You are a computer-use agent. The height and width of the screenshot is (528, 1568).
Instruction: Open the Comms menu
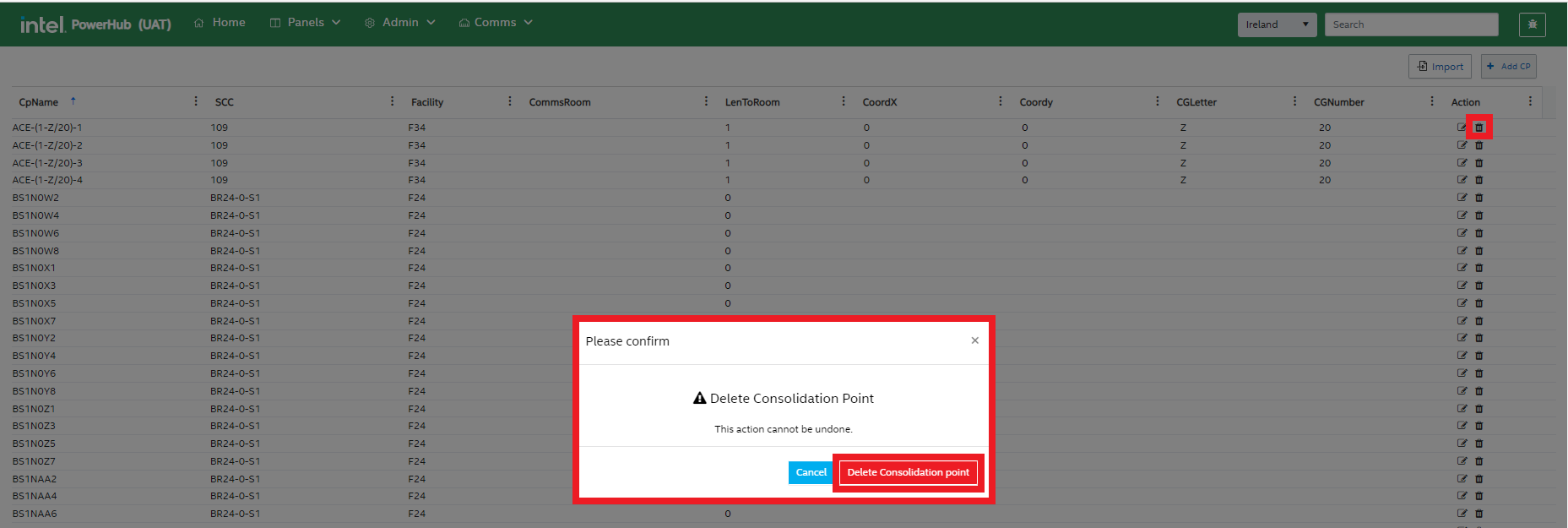pyautogui.click(x=496, y=23)
